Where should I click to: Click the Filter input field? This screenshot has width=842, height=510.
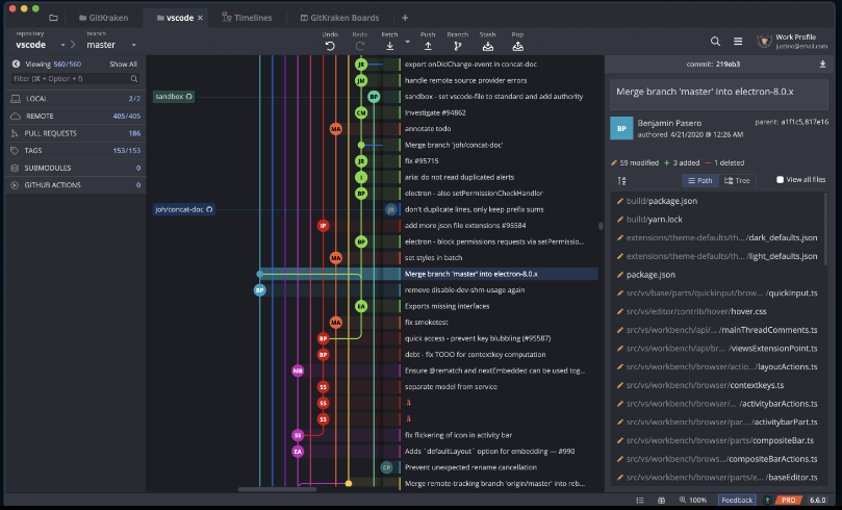[75, 78]
